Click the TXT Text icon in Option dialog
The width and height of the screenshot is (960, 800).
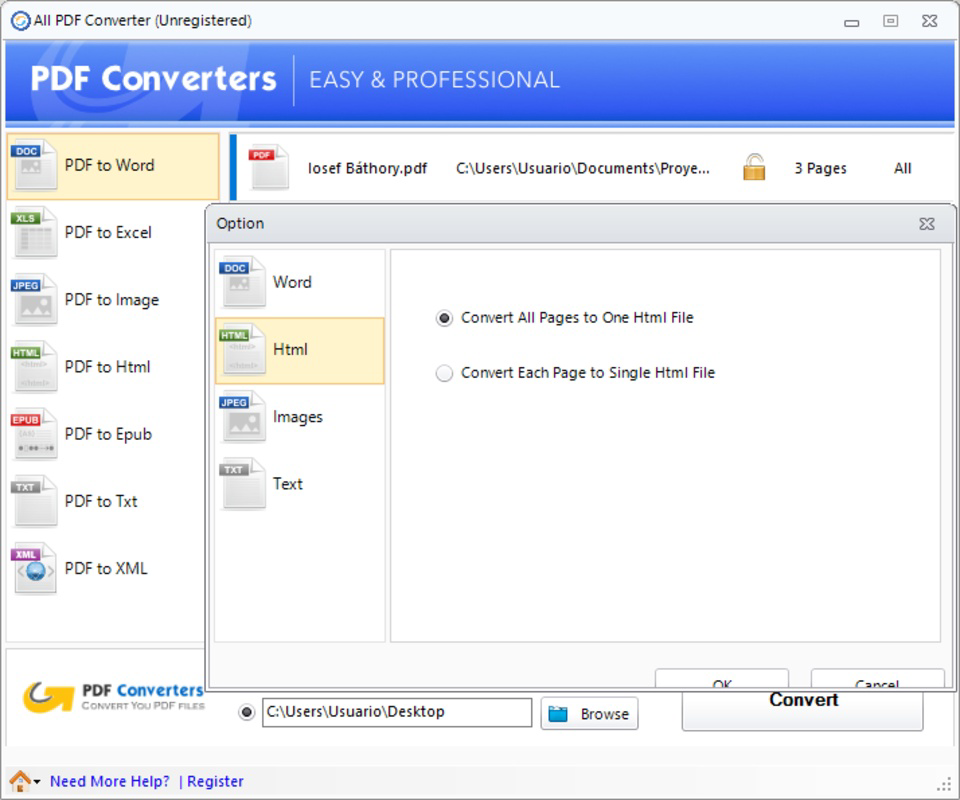coord(243,485)
